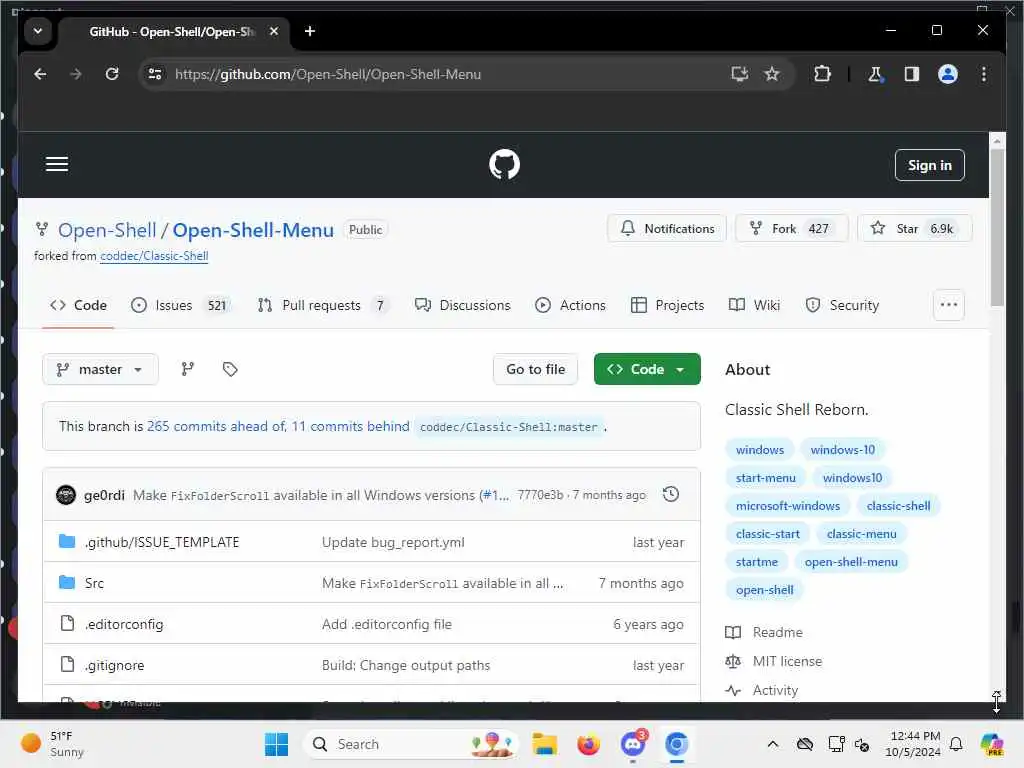Show hidden system tray icons chevron
1024x768 pixels.
773,744
